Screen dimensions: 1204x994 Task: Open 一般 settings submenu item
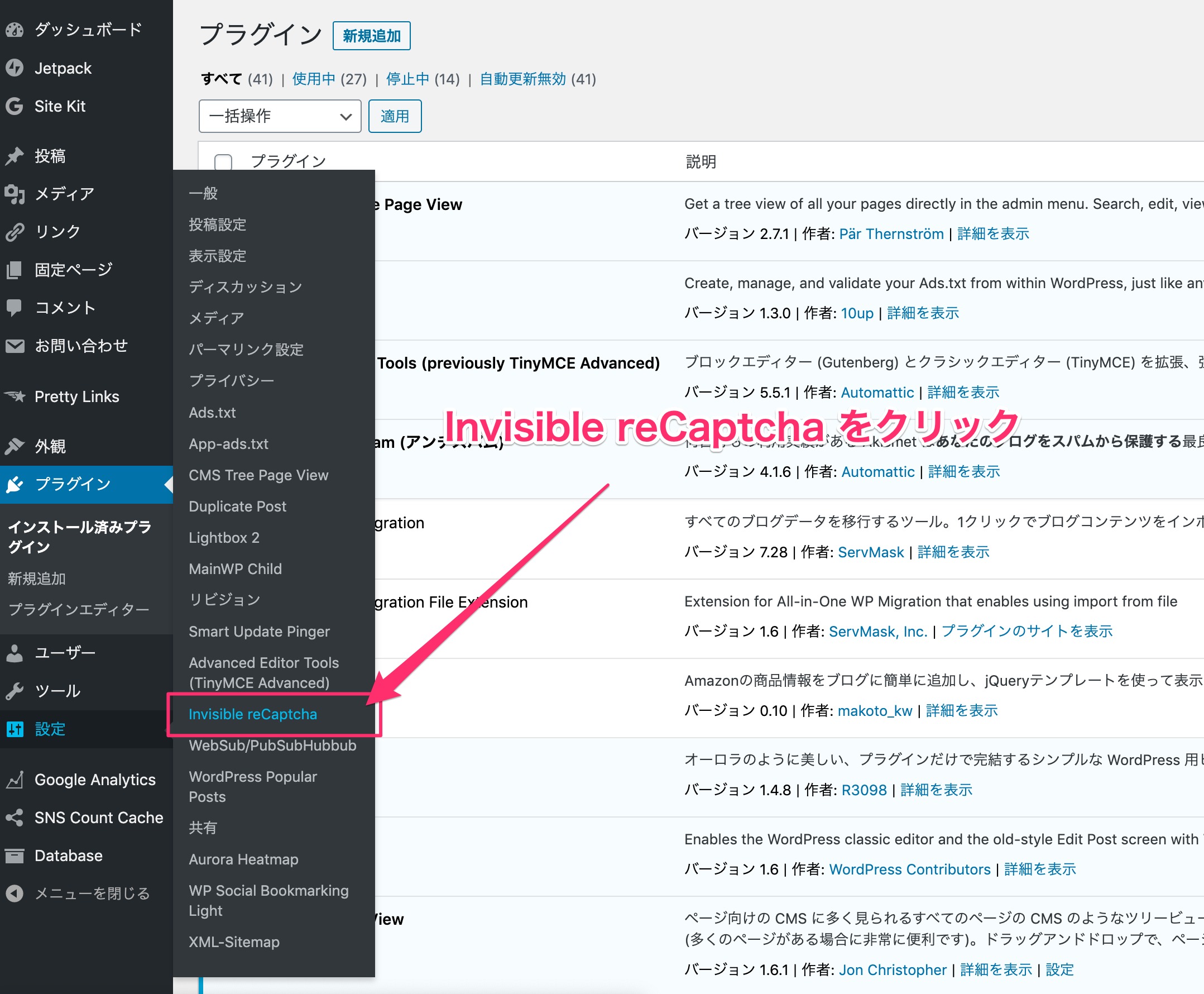click(203, 194)
